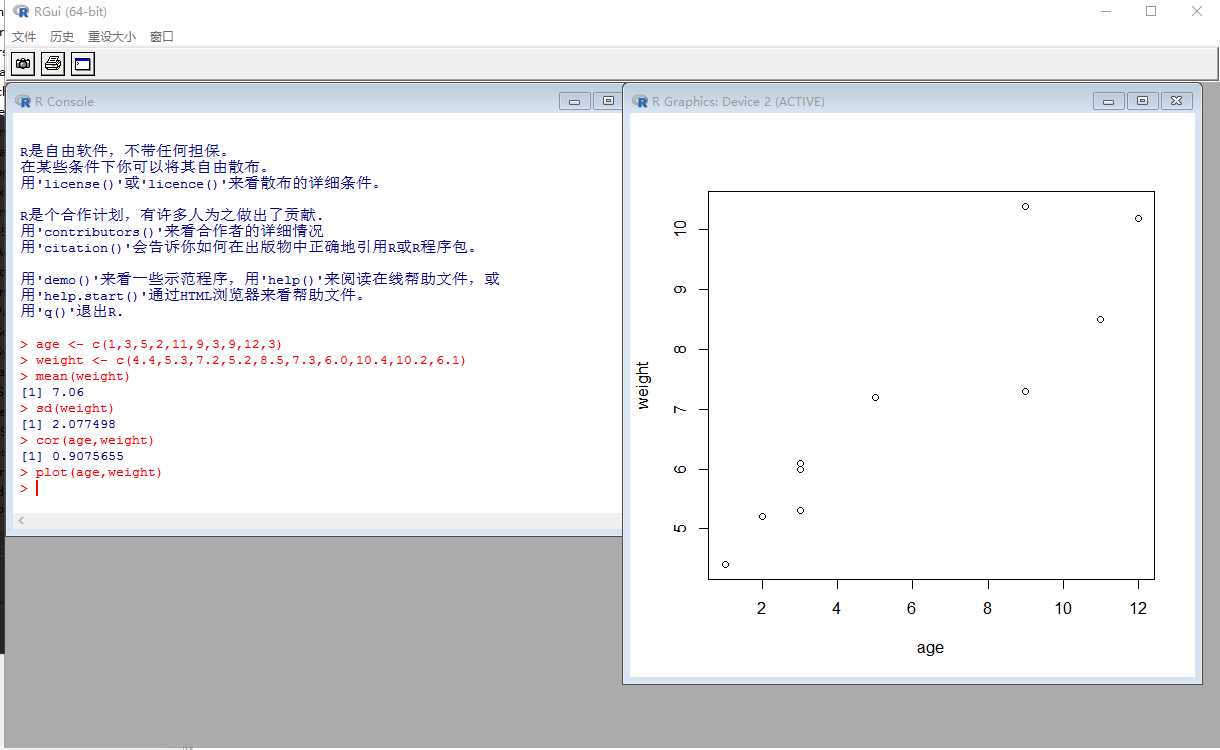Maximize the R Console window

point(607,101)
